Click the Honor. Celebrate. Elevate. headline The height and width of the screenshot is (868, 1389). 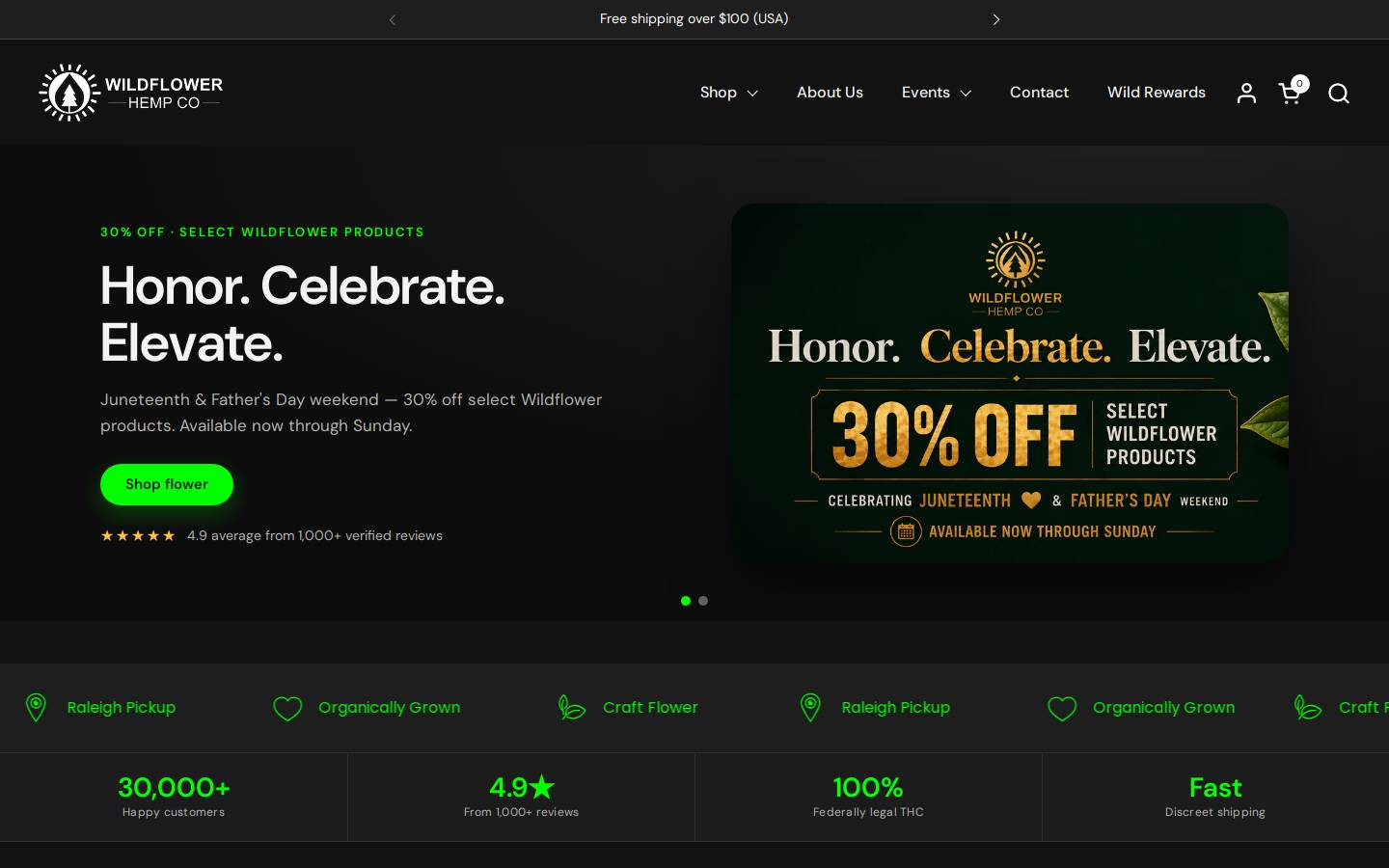303,314
